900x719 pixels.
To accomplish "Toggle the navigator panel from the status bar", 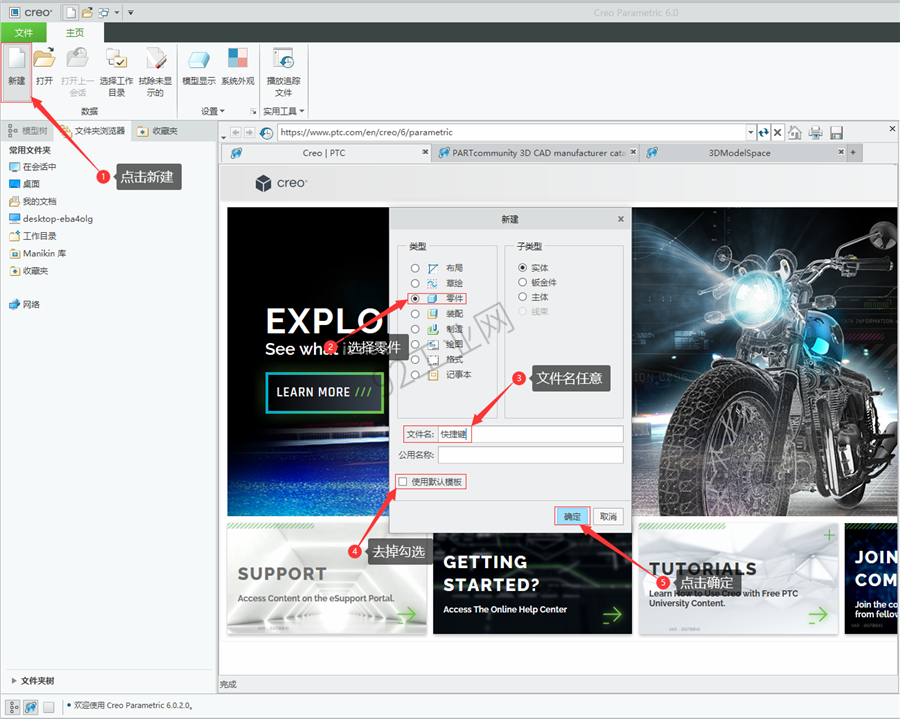I will coord(14,707).
